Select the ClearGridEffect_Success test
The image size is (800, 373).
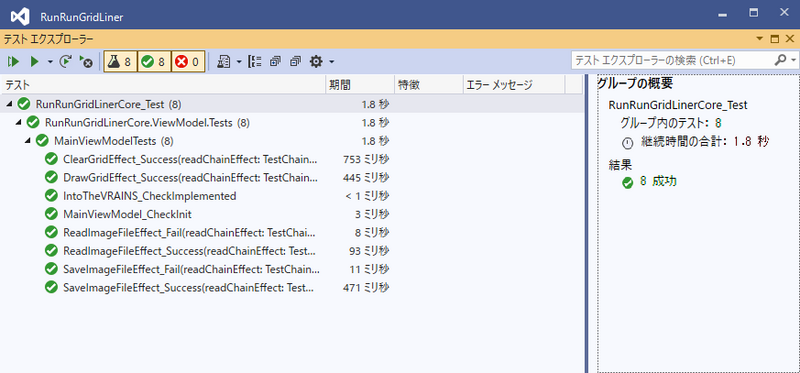click(190, 159)
